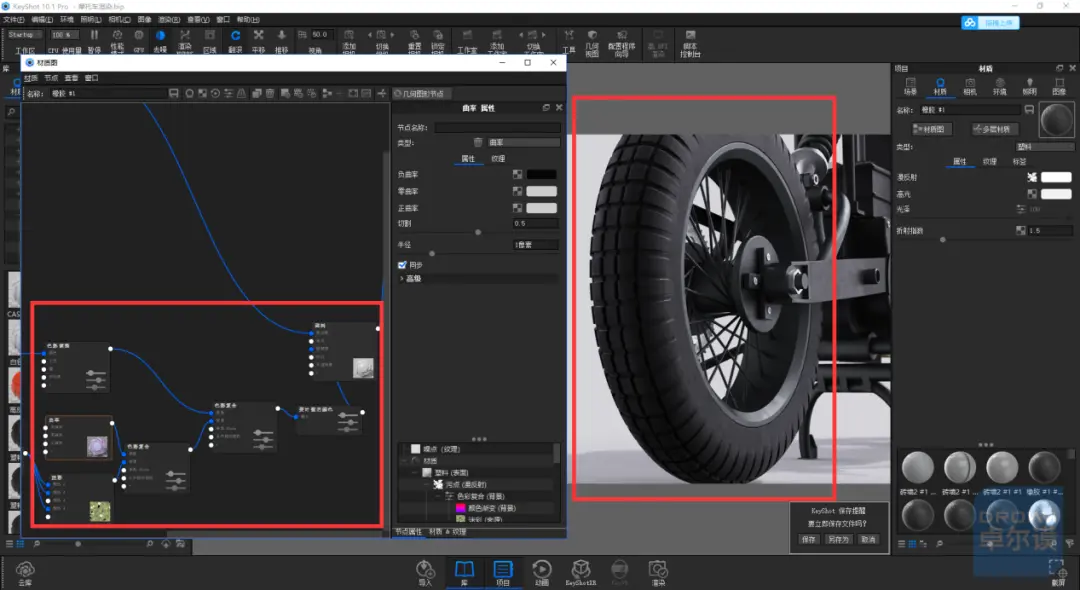1080x590 pixels.
Task: Open the Tools (工具) ribbon icon
Action: pyautogui.click(x=569, y=41)
